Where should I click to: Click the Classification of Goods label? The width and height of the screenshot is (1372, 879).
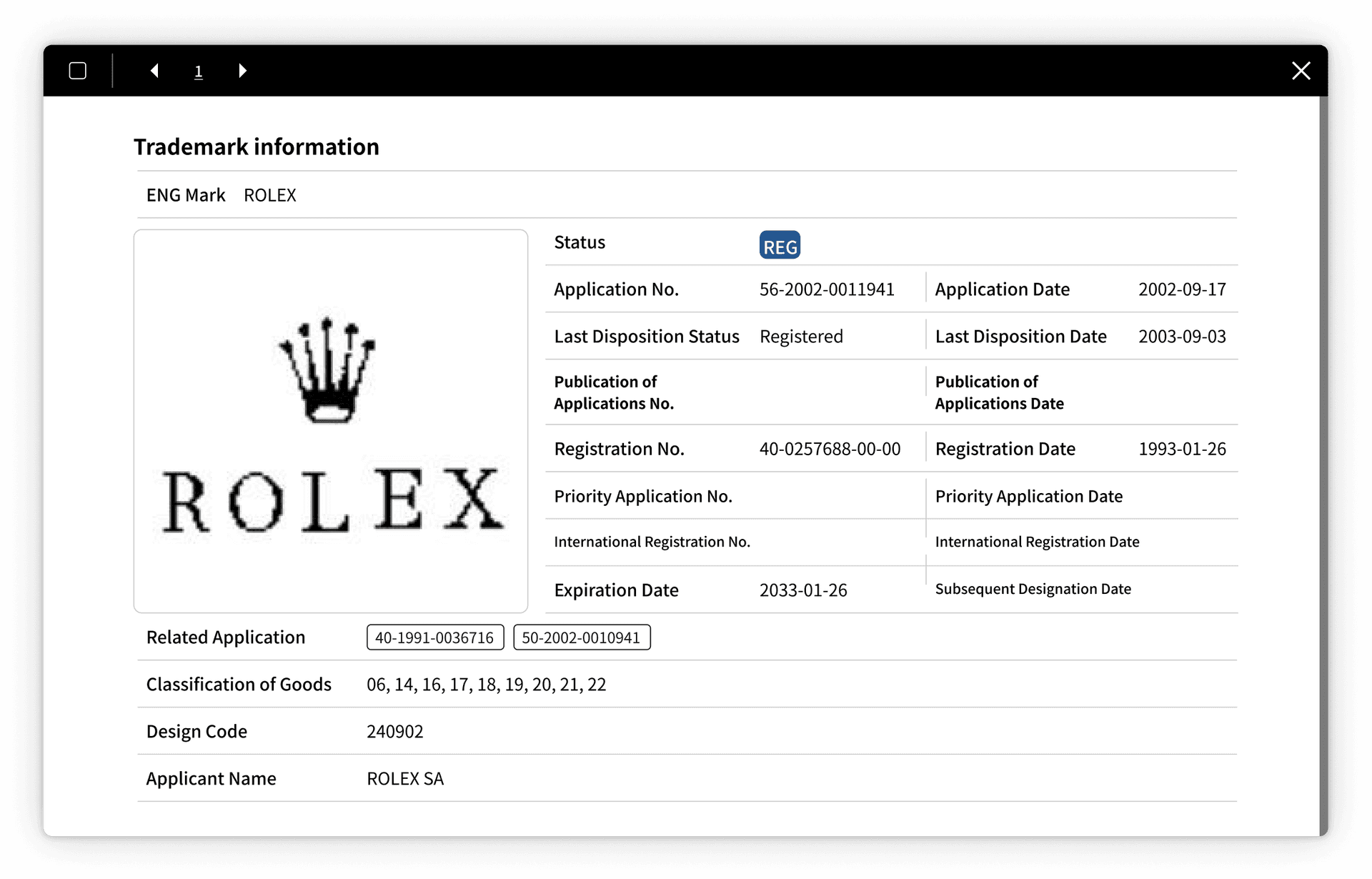(239, 685)
